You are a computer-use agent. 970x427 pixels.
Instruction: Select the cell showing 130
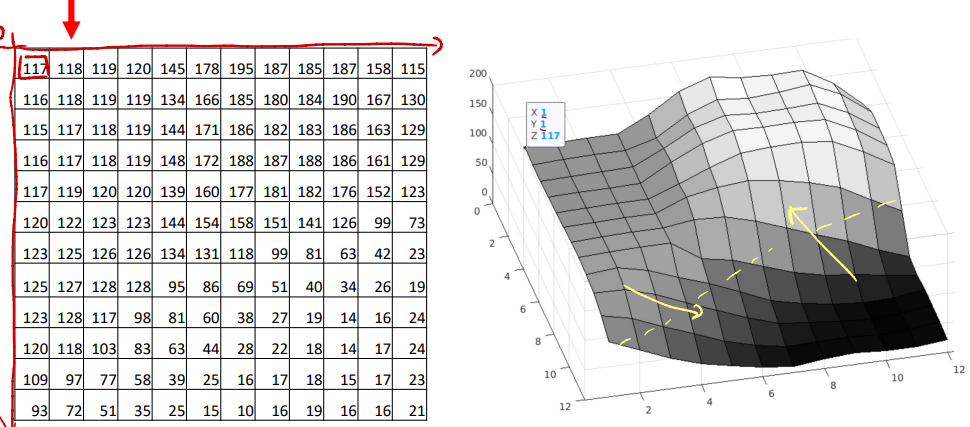pyautogui.click(x=410, y=94)
